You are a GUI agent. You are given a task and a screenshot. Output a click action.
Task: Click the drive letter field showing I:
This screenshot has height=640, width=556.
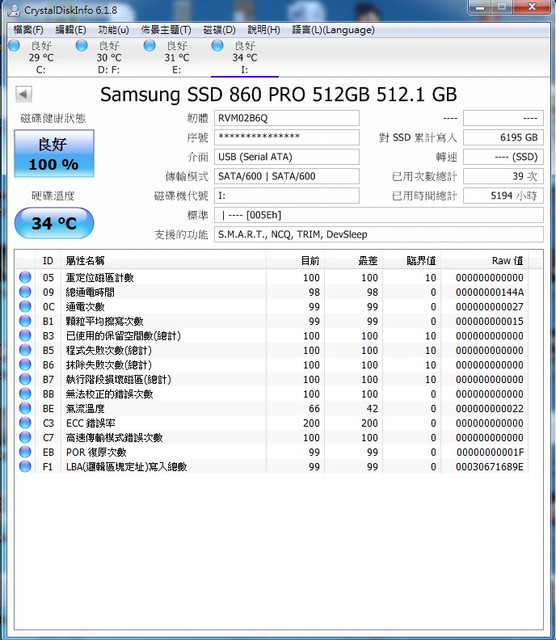tap(287, 196)
